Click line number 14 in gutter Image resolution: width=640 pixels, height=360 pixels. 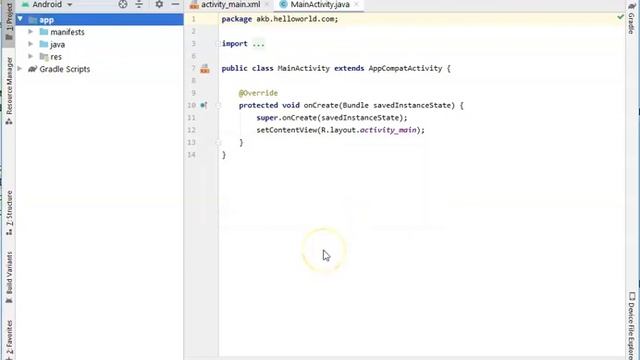(x=191, y=155)
